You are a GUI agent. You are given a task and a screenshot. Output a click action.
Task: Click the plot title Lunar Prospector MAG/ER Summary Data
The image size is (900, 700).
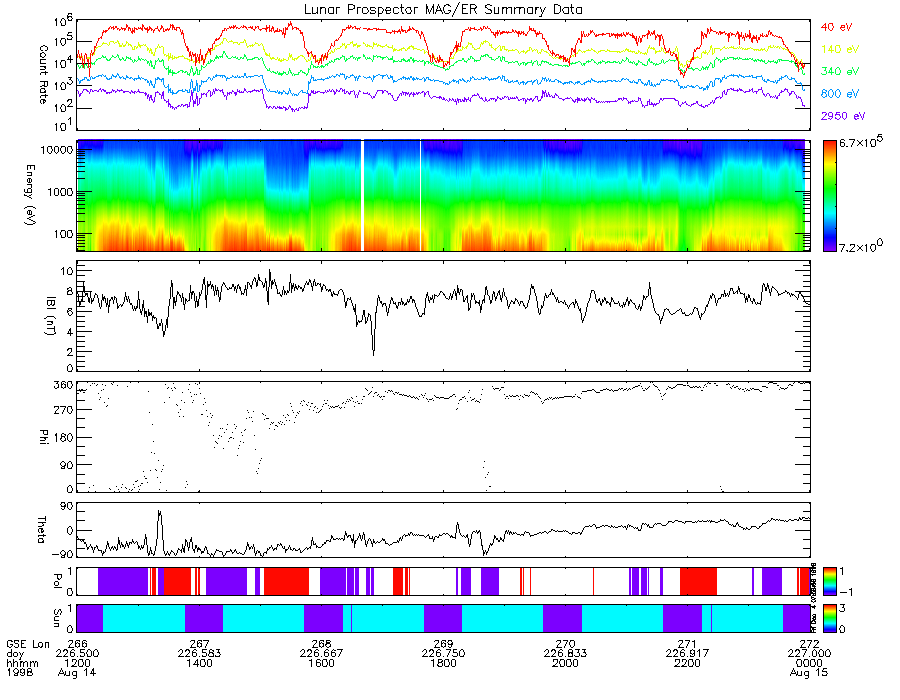click(x=443, y=10)
